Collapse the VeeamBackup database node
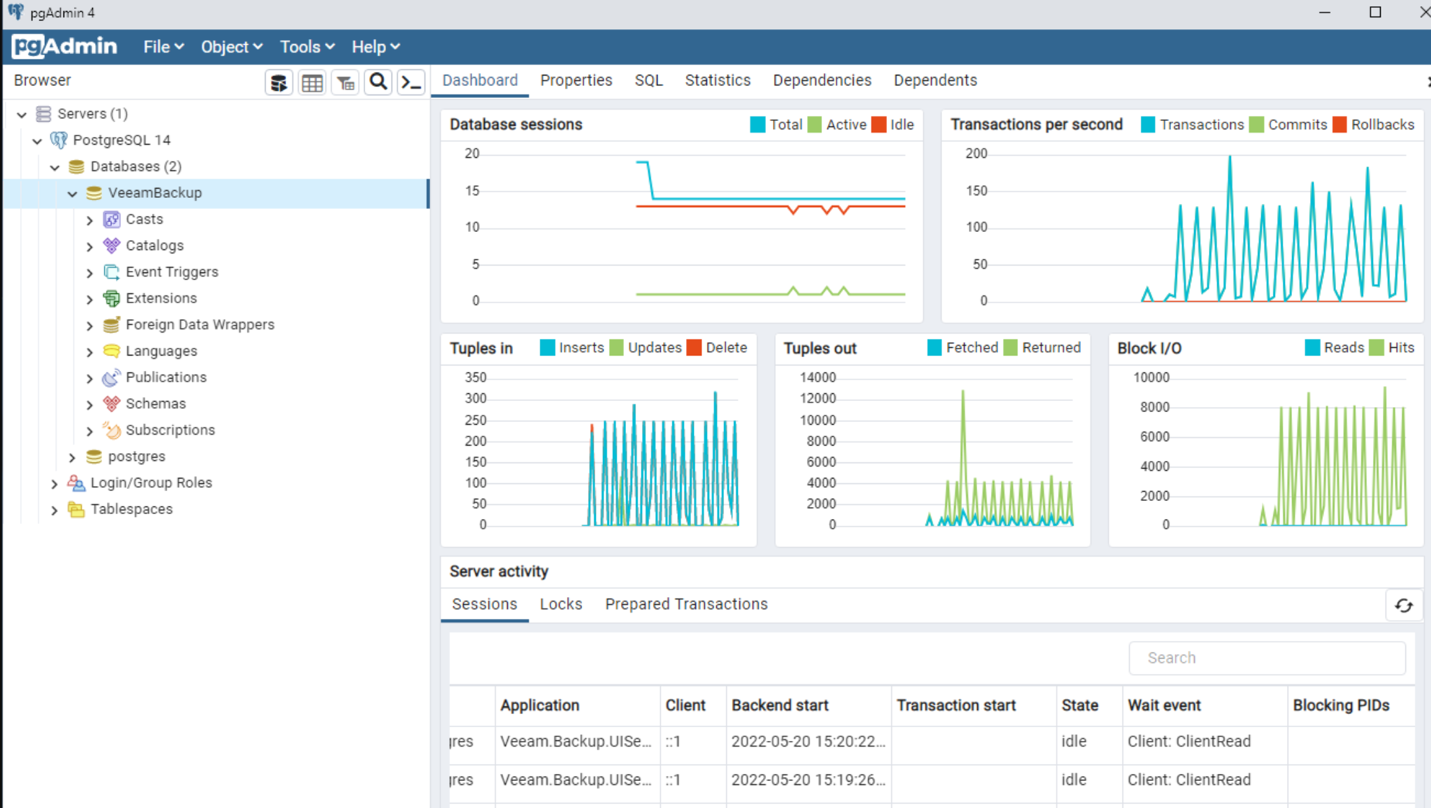 click(x=72, y=194)
